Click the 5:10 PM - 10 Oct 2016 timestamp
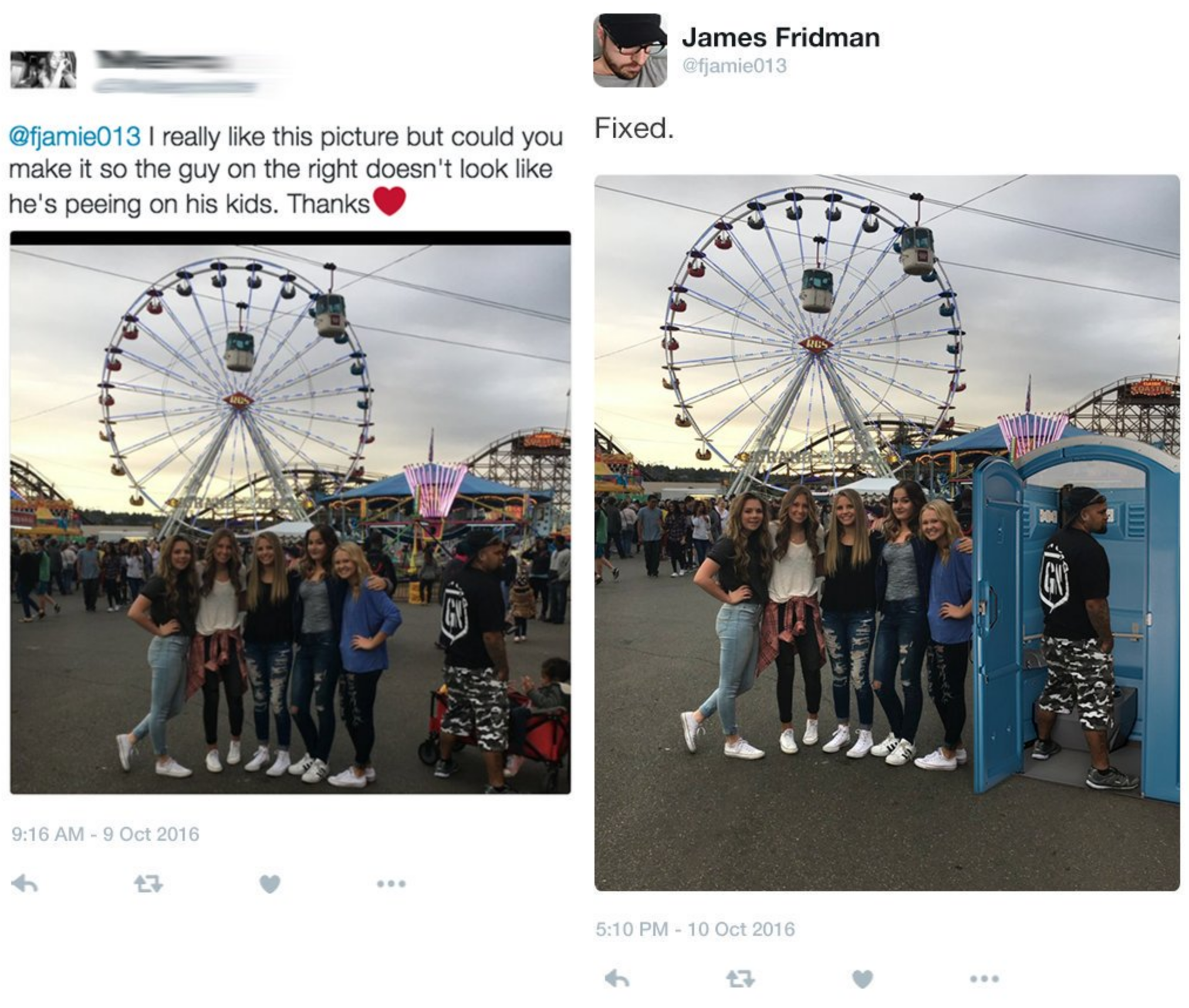This screenshot has width=1189, height=1008. pos(695,929)
